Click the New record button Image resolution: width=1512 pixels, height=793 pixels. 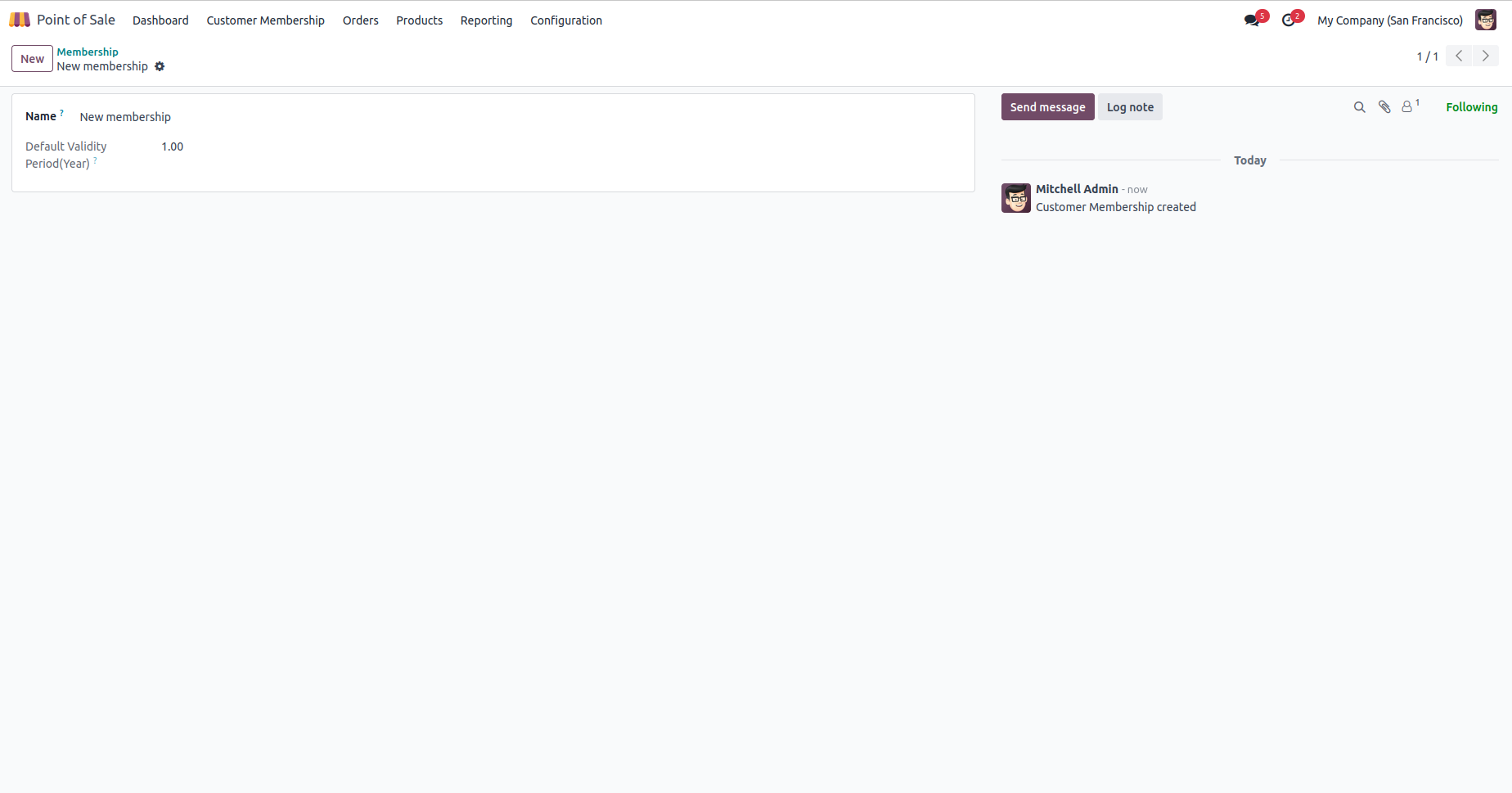pyautogui.click(x=33, y=59)
